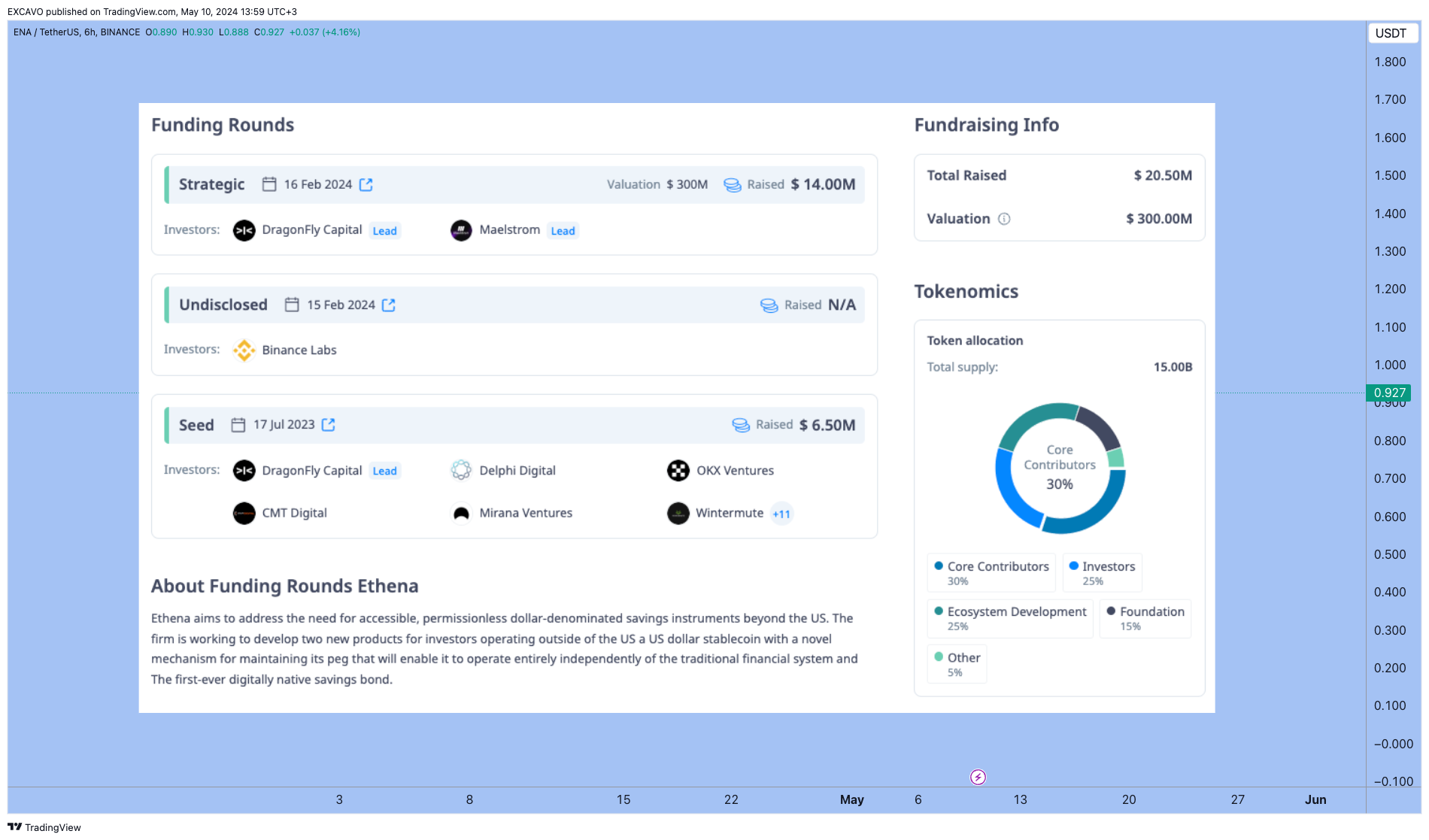
Task: Click the 15 Feb 2024 date
Action: (341, 305)
